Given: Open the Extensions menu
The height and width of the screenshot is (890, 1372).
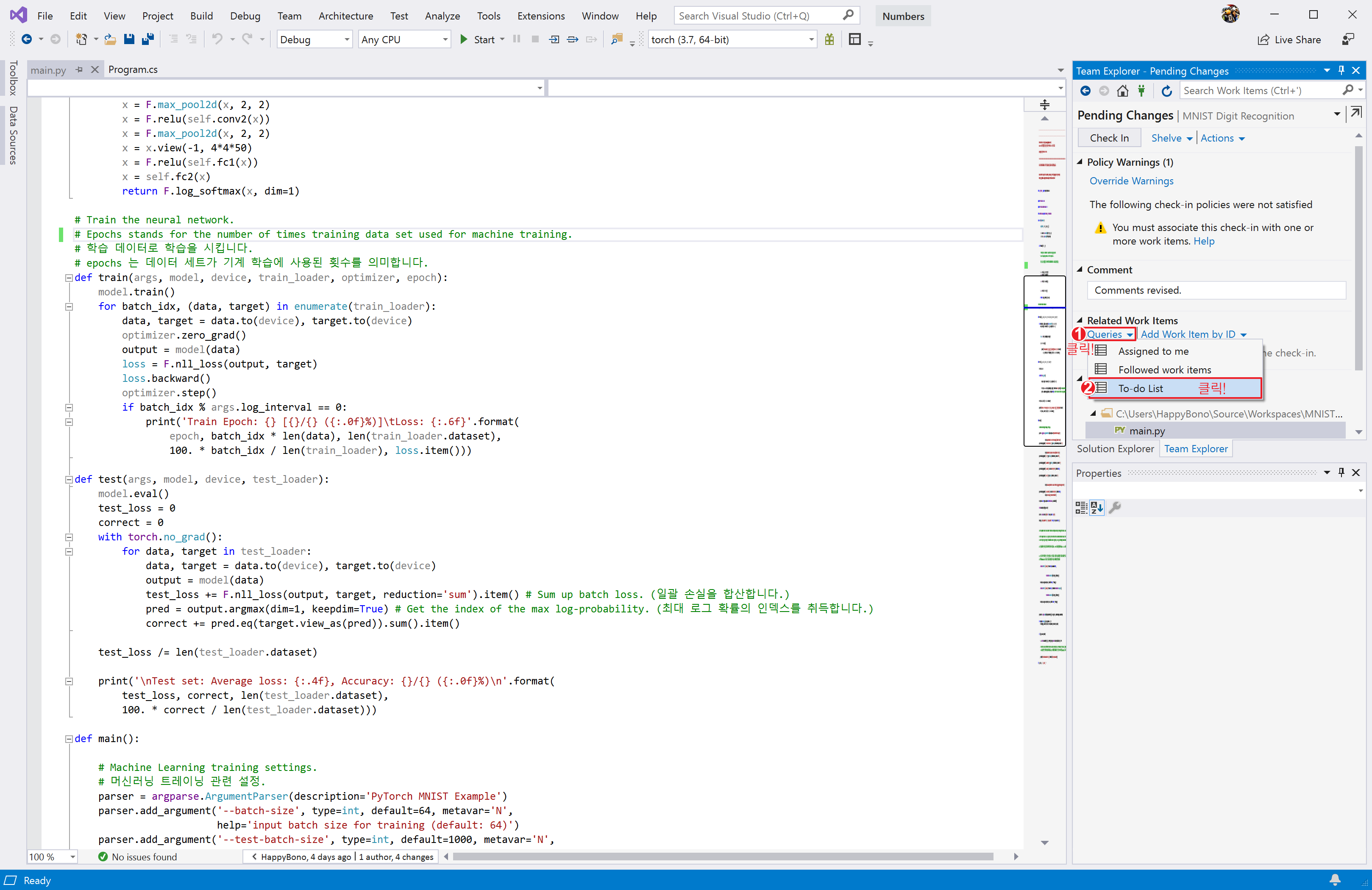Looking at the screenshot, I should (x=540, y=16).
